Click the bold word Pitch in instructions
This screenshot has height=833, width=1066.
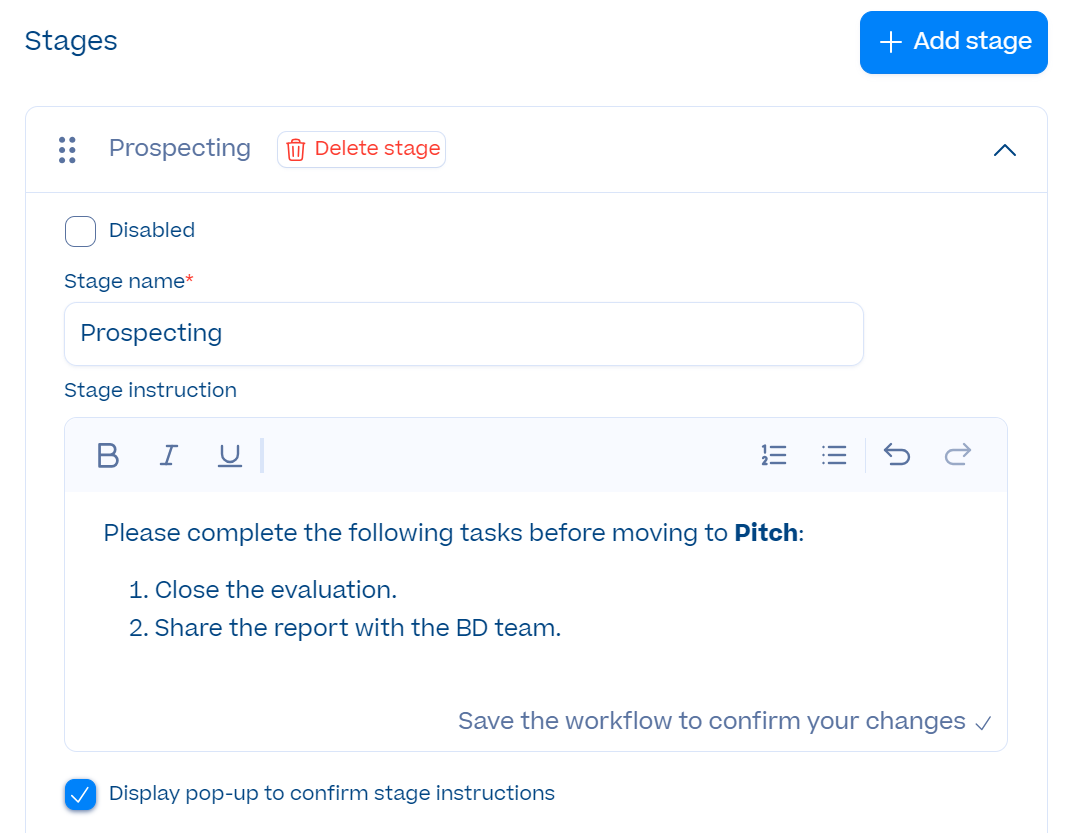pos(766,532)
